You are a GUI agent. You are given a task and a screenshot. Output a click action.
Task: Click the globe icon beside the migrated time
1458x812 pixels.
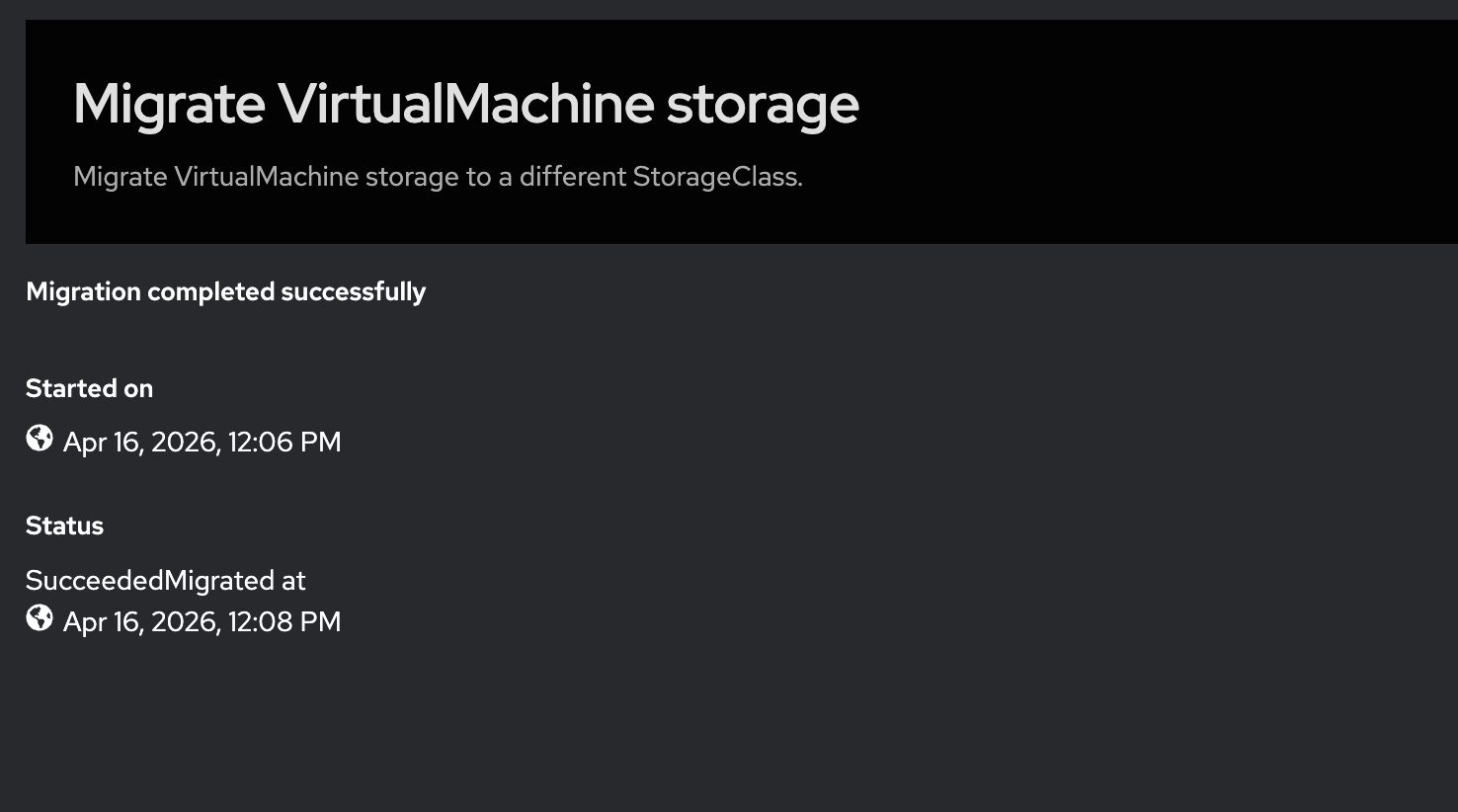[40, 617]
